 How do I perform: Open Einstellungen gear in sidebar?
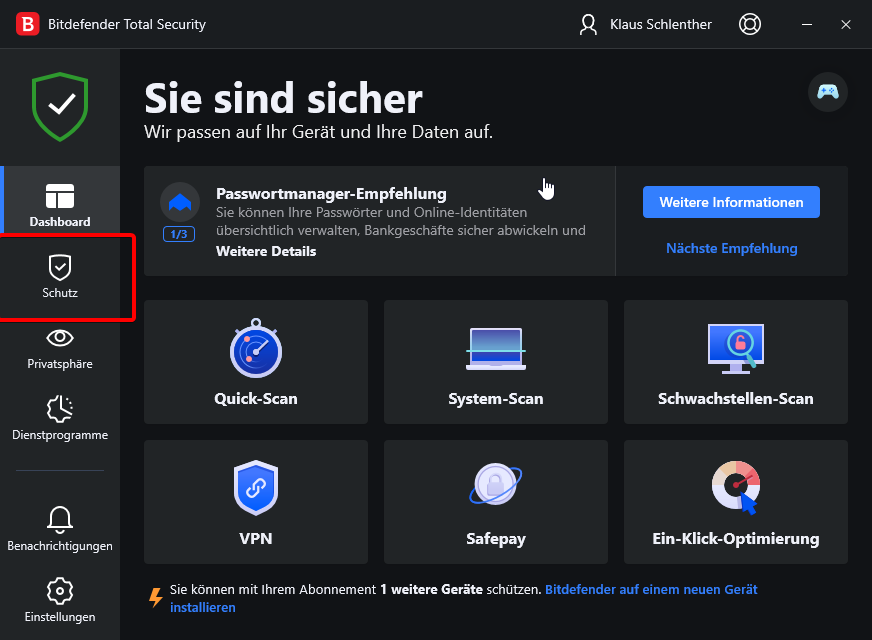click(60, 600)
